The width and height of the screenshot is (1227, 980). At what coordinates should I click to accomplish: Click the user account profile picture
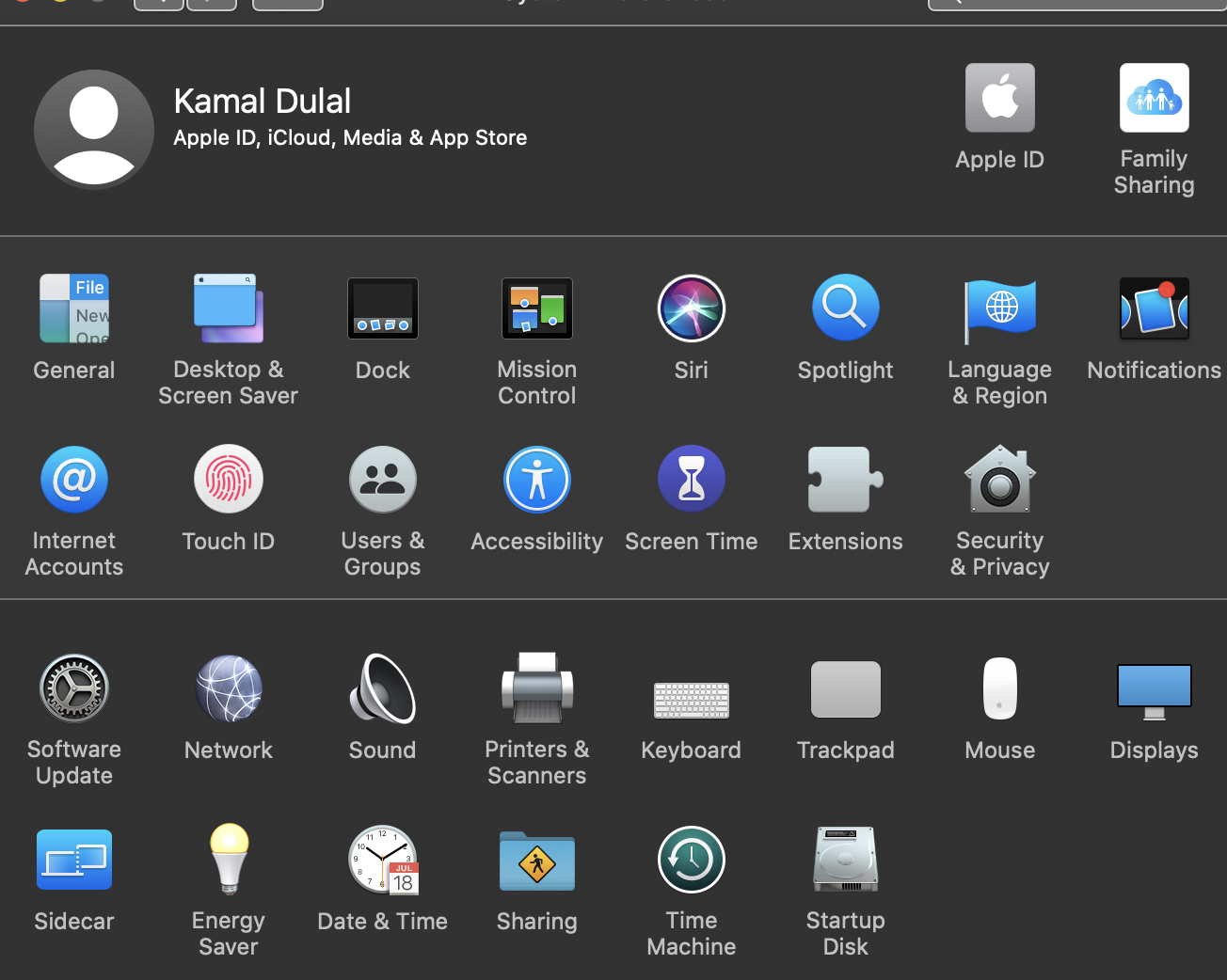[94, 130]
